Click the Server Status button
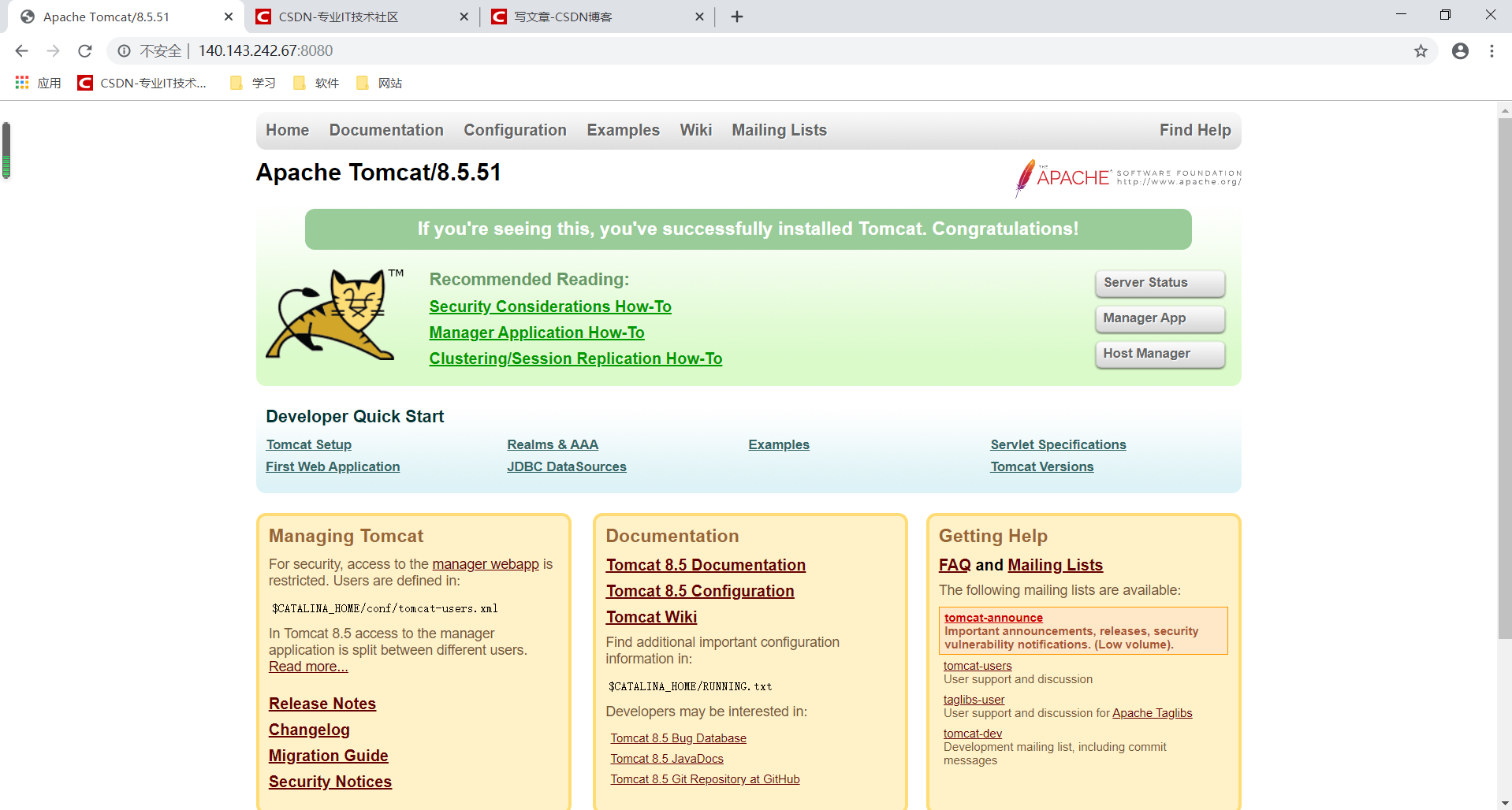 pyautogui.click(x=1160, y=283)
